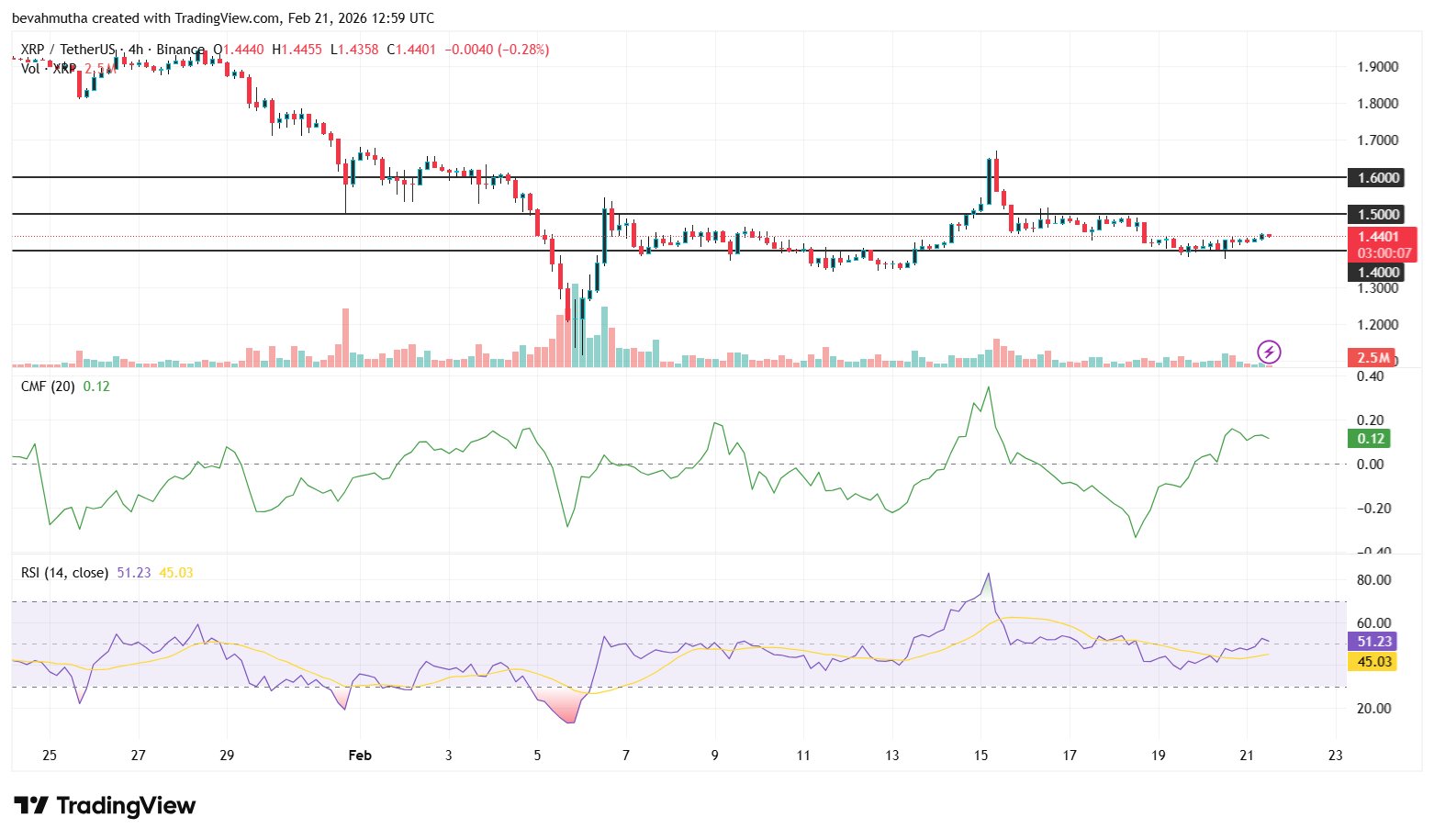The width and height of the screenshot is (1434, 840).
Task: Select the Feb label on the time axis
Action: (x=360, y=755)
